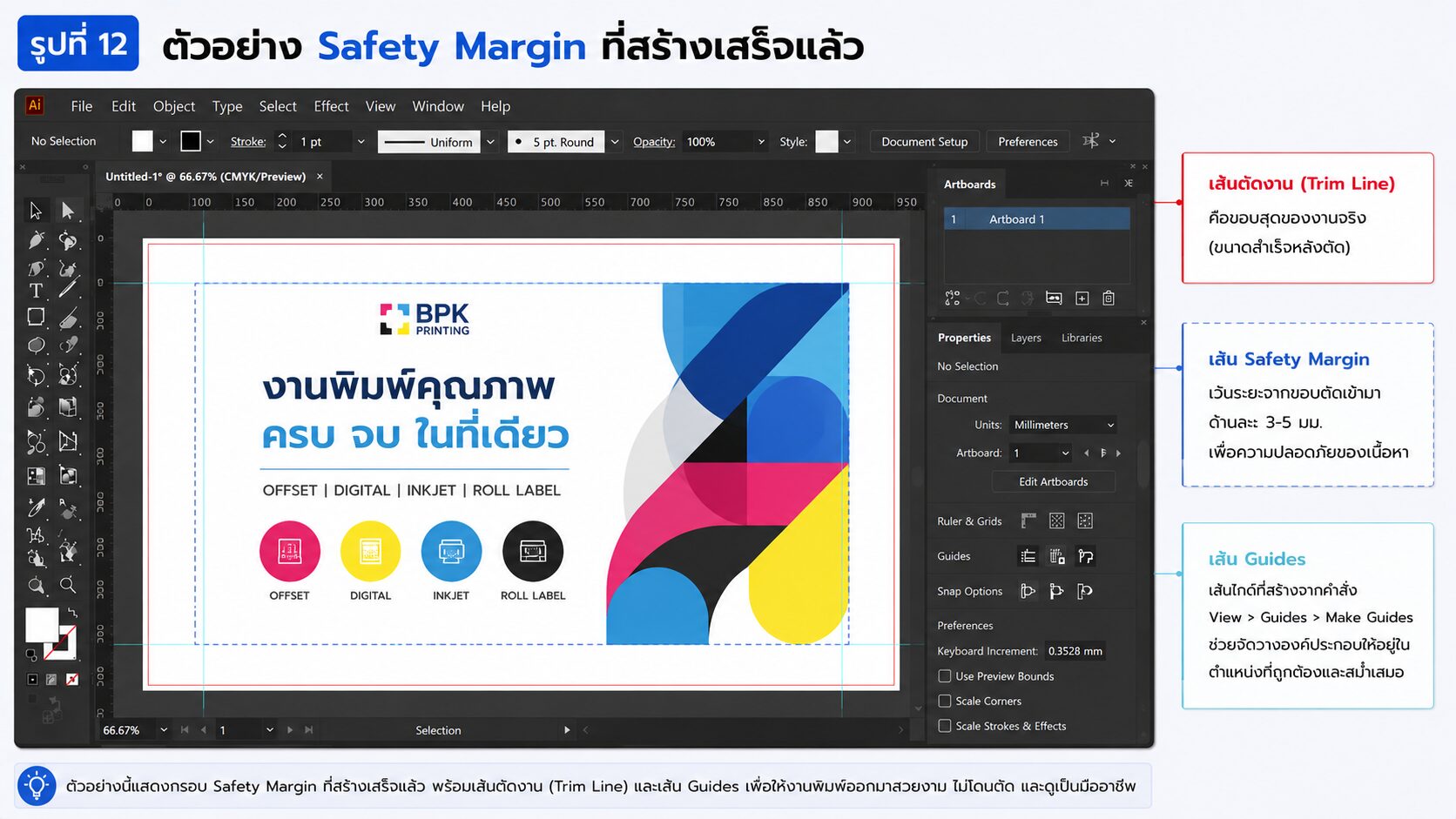The height and width of the screenshot is (819, 1456).
Task: Open the Window menu
Action: pos(438,106)
